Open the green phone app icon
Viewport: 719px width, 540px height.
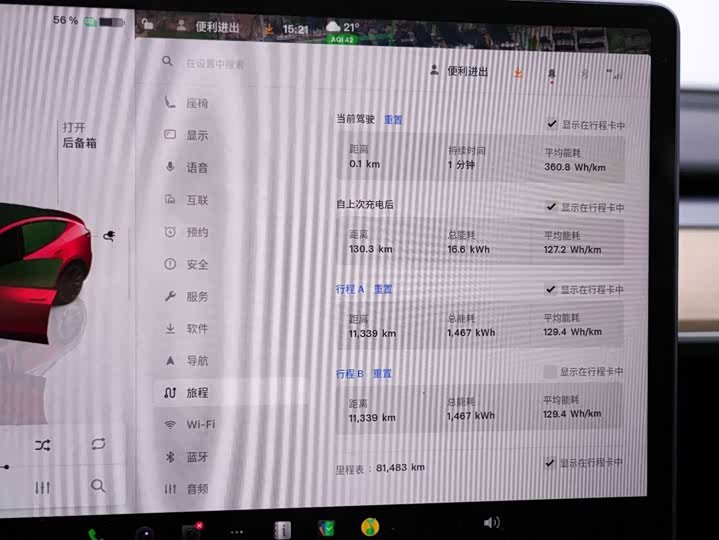point(95,534)
